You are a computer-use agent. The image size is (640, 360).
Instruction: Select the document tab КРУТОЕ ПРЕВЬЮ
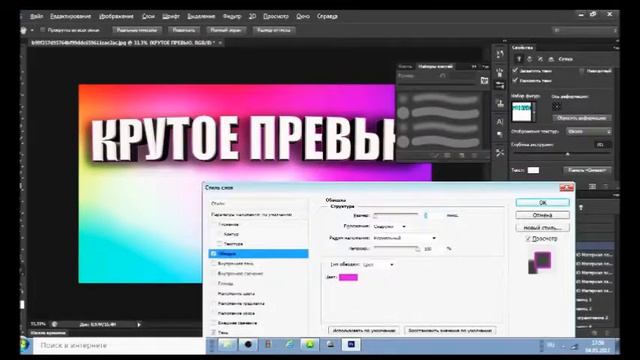pos(122,42)
